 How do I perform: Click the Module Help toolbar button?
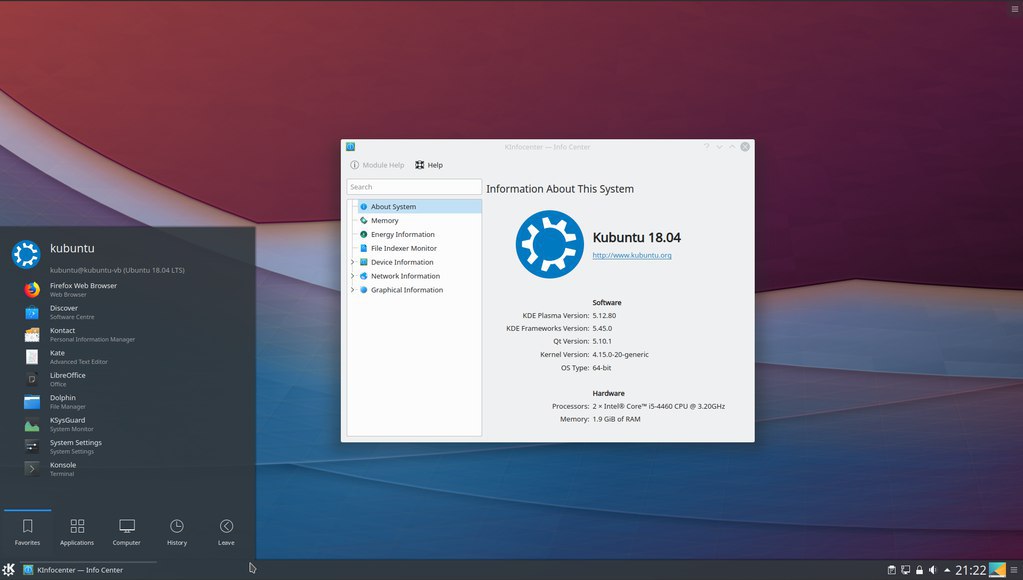tap(377, 165)
